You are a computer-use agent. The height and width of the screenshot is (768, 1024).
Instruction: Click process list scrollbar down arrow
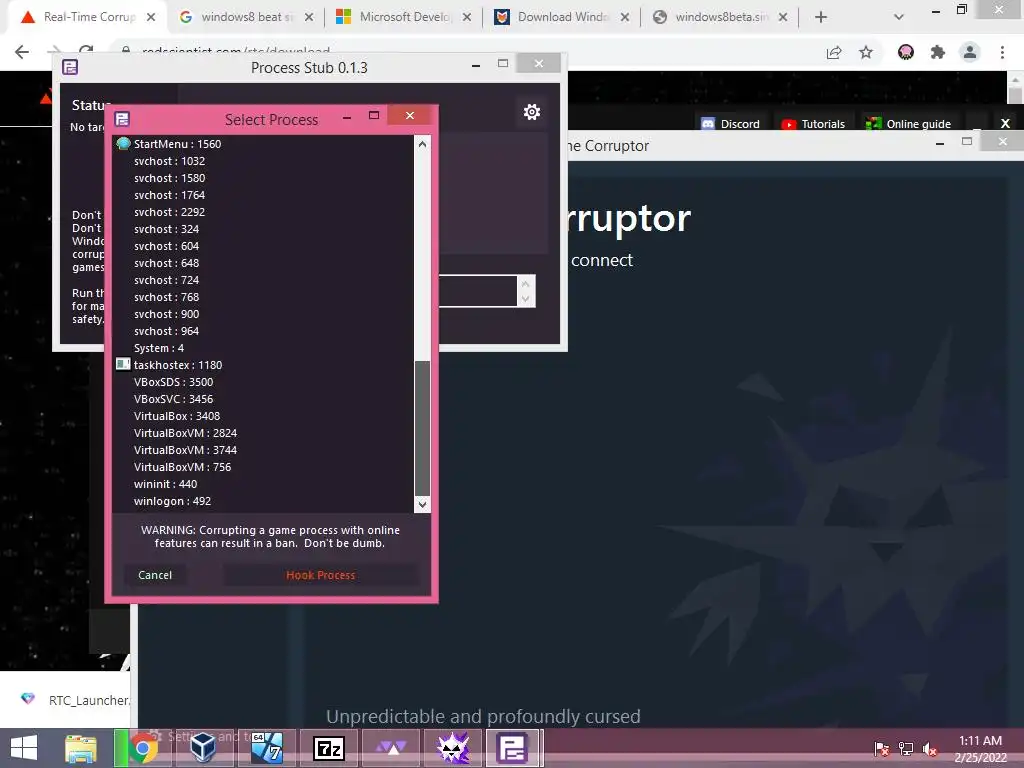tap(423, 504)
